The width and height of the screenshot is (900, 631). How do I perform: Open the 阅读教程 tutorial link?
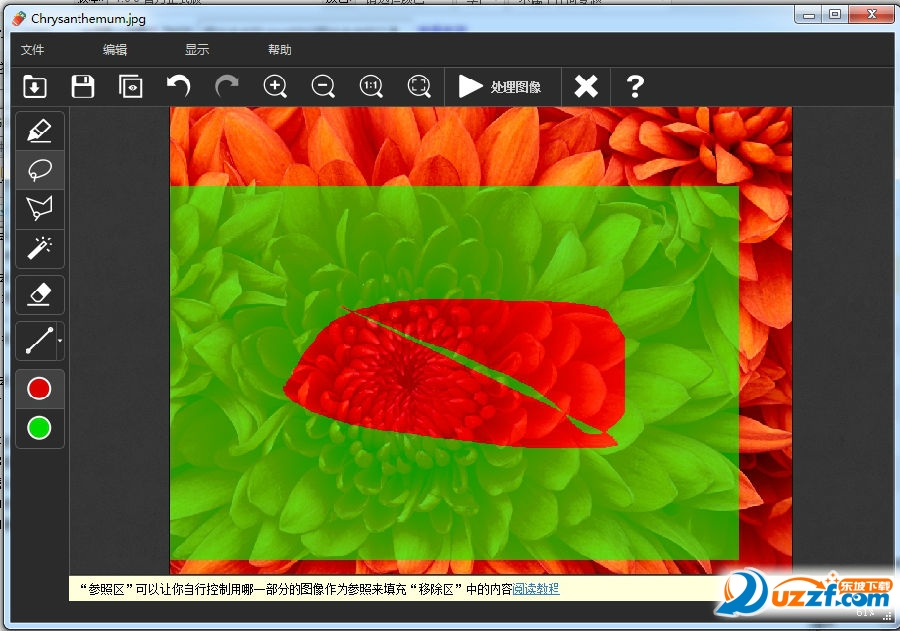point(536,589)
